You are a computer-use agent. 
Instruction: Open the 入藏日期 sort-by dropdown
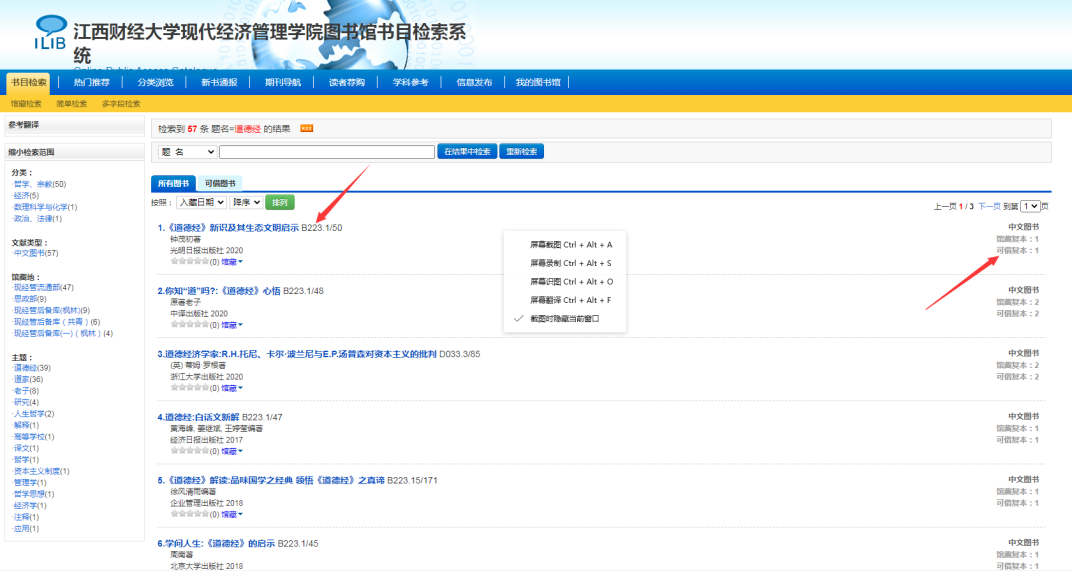pos(200,202)
